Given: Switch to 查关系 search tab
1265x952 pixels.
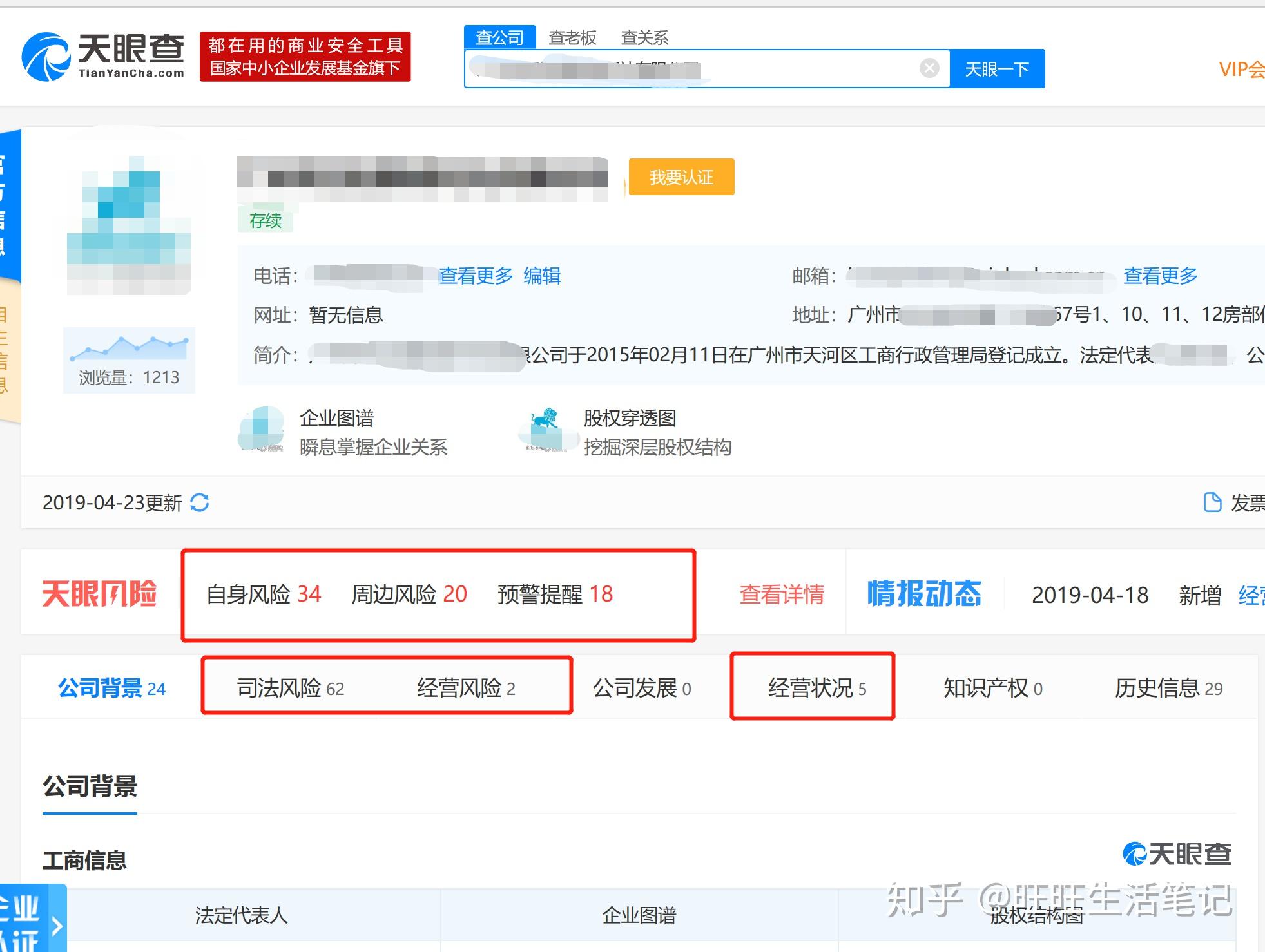Looking at the screenshot, I should 644,38.
